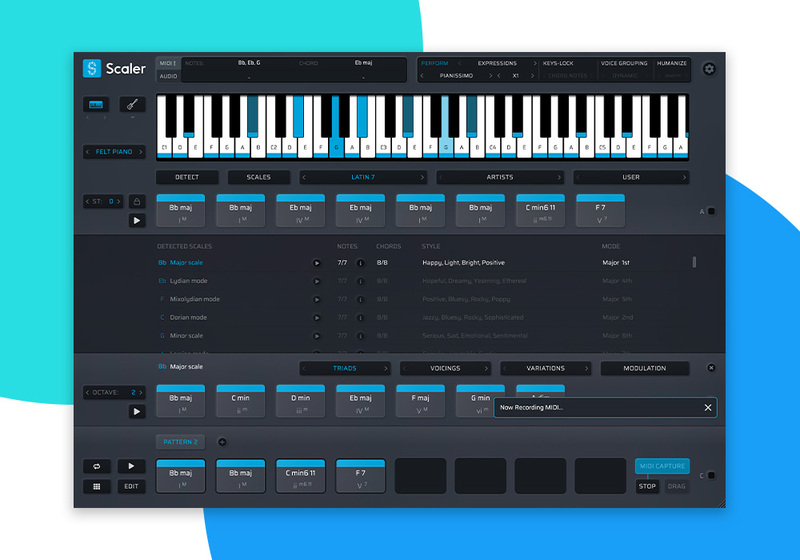This screenshot has height=560, width=800.
Task: Open the info icon for Lydian mode
Action: (360, 282)
